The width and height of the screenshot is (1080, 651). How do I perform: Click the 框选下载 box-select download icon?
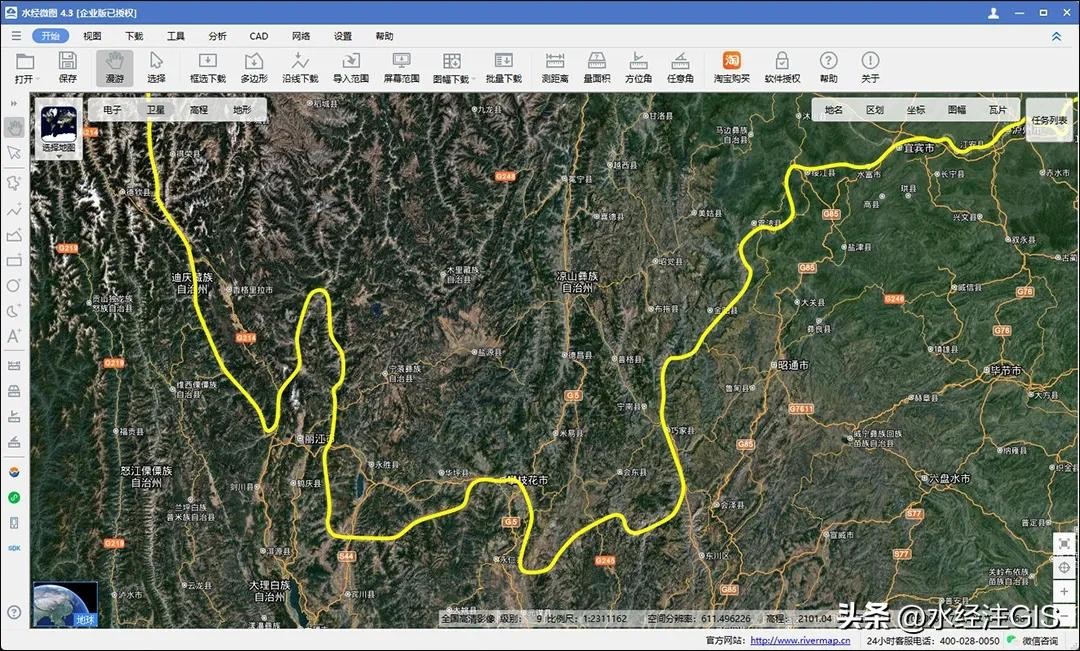pos(208,66)
